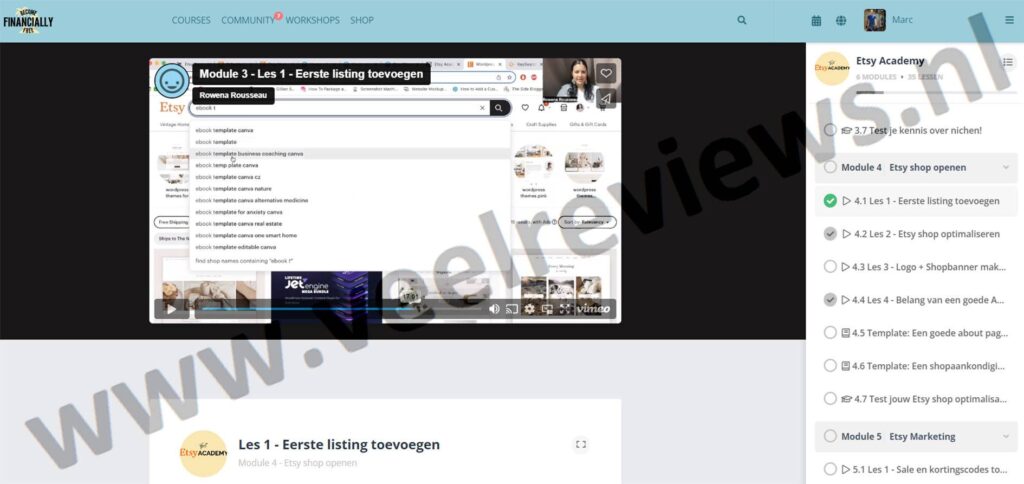This screenshot has width=1024, height=484.
Task: Open the Become Financially Free home logo
Action: pos(27,21)
